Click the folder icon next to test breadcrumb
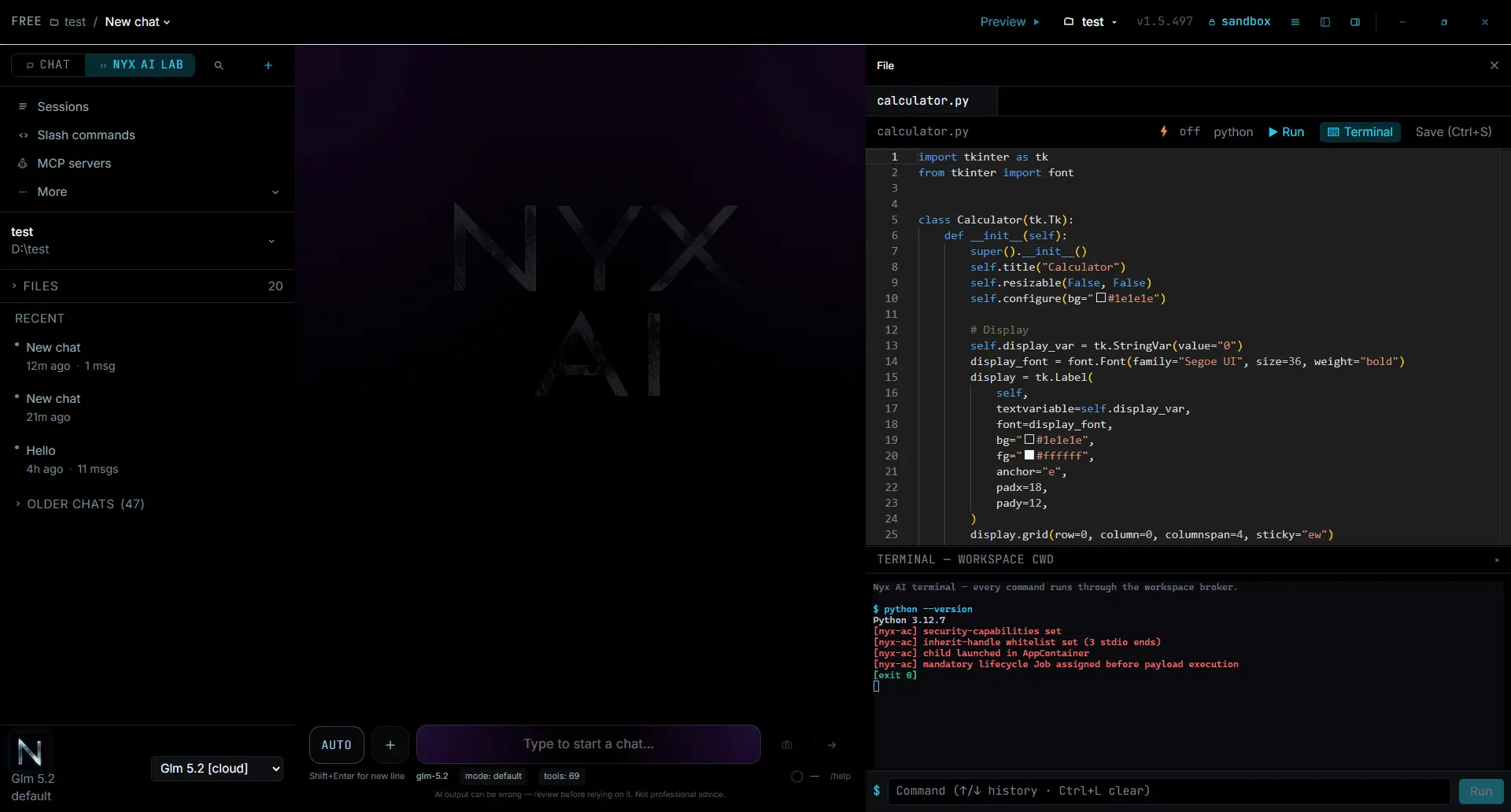Viewport: 1511px width, 812px height. click(54, 22)
